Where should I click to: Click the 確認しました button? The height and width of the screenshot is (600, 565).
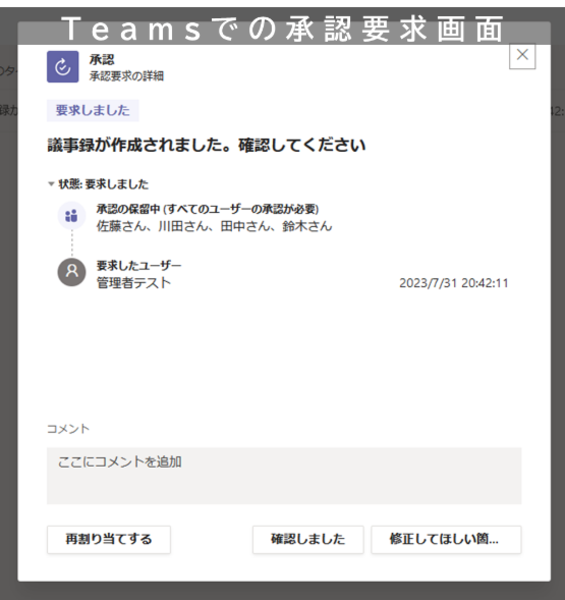point(308,540)
